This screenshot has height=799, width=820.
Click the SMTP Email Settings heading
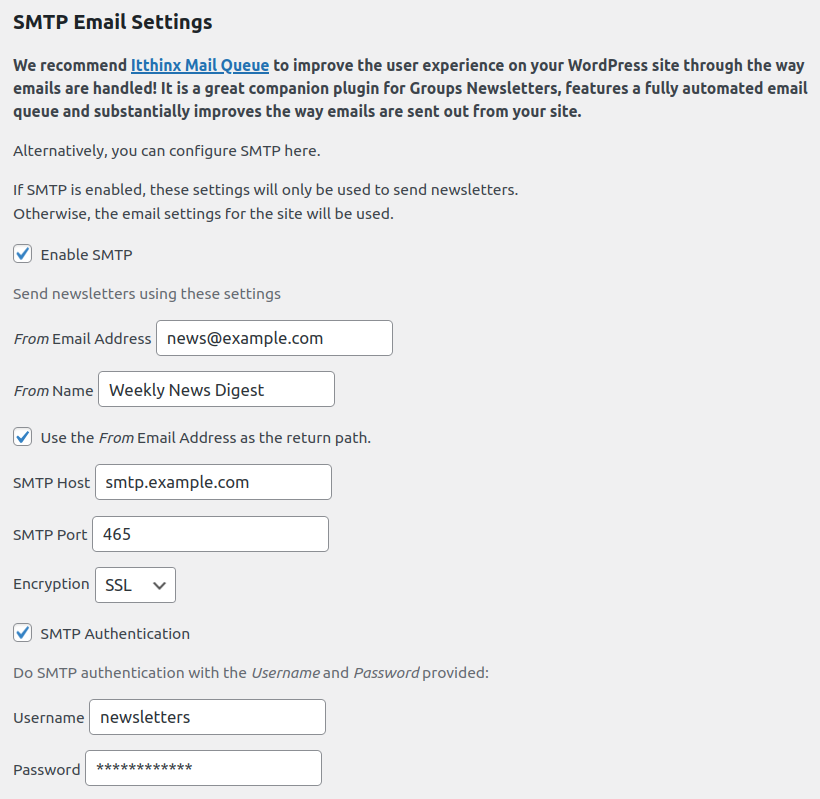pos(113,21)
